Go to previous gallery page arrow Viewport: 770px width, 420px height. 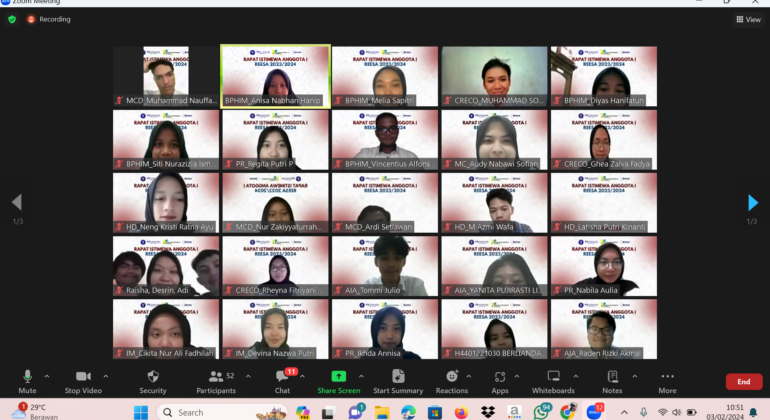(x=17, y=202)
